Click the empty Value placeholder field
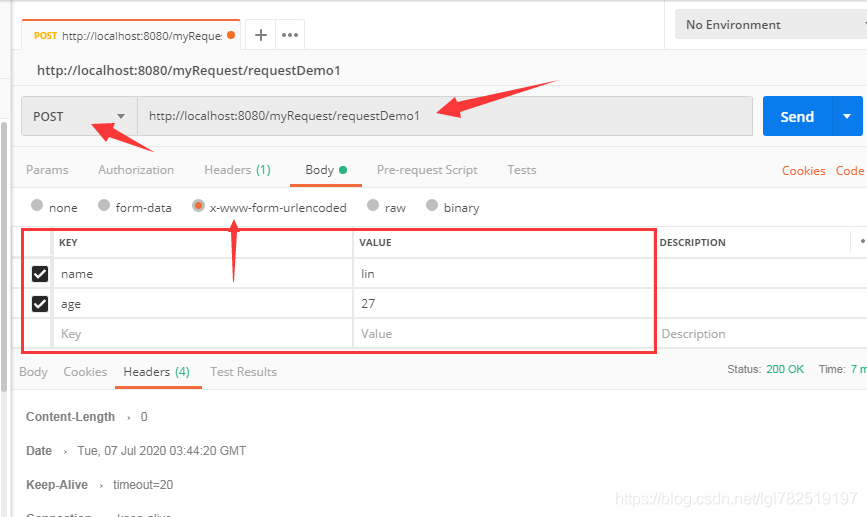The height and width of the screenshot is (517, 867). pos(503,333)
